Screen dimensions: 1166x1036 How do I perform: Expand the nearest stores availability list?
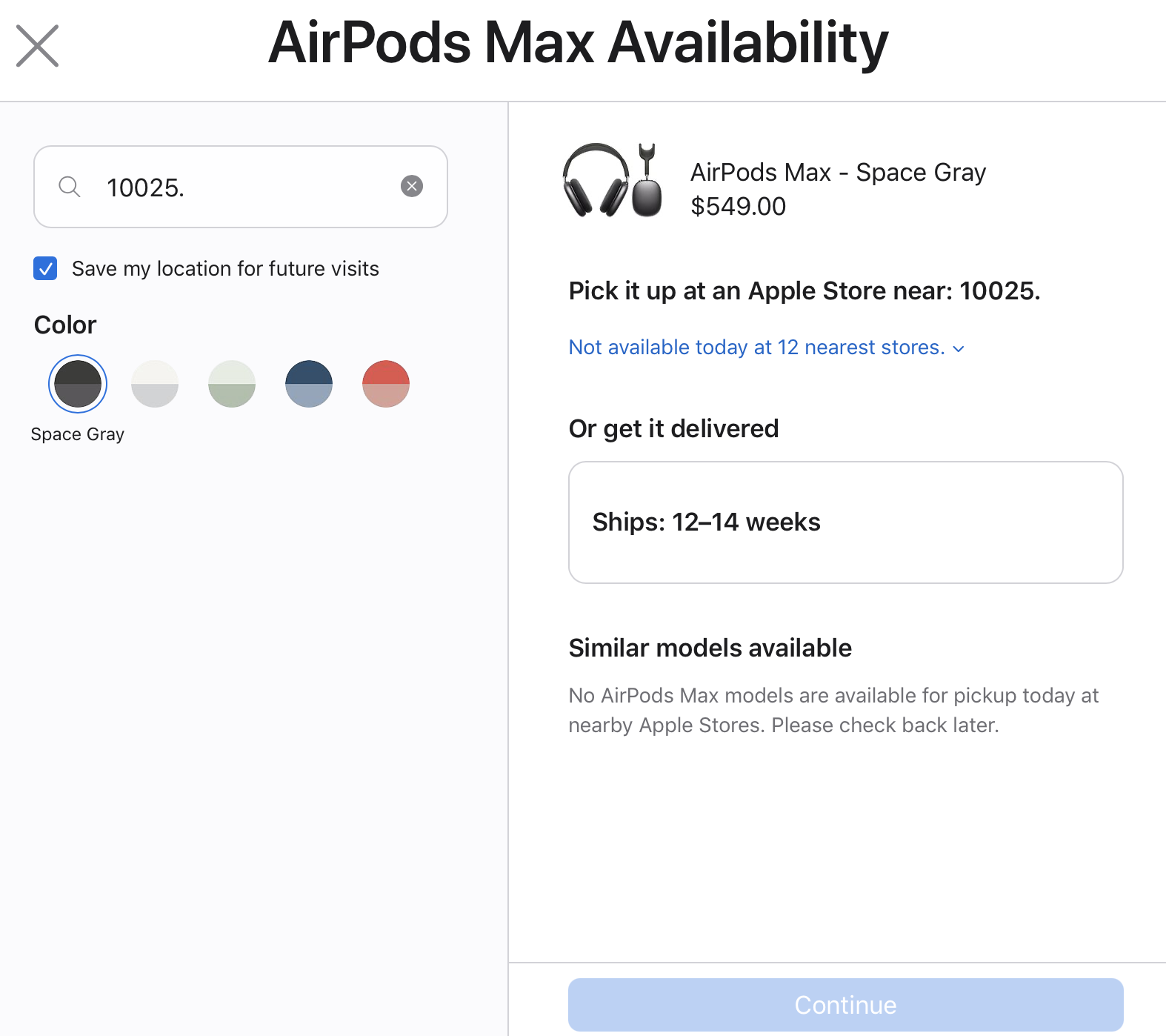tap(756, 348)
